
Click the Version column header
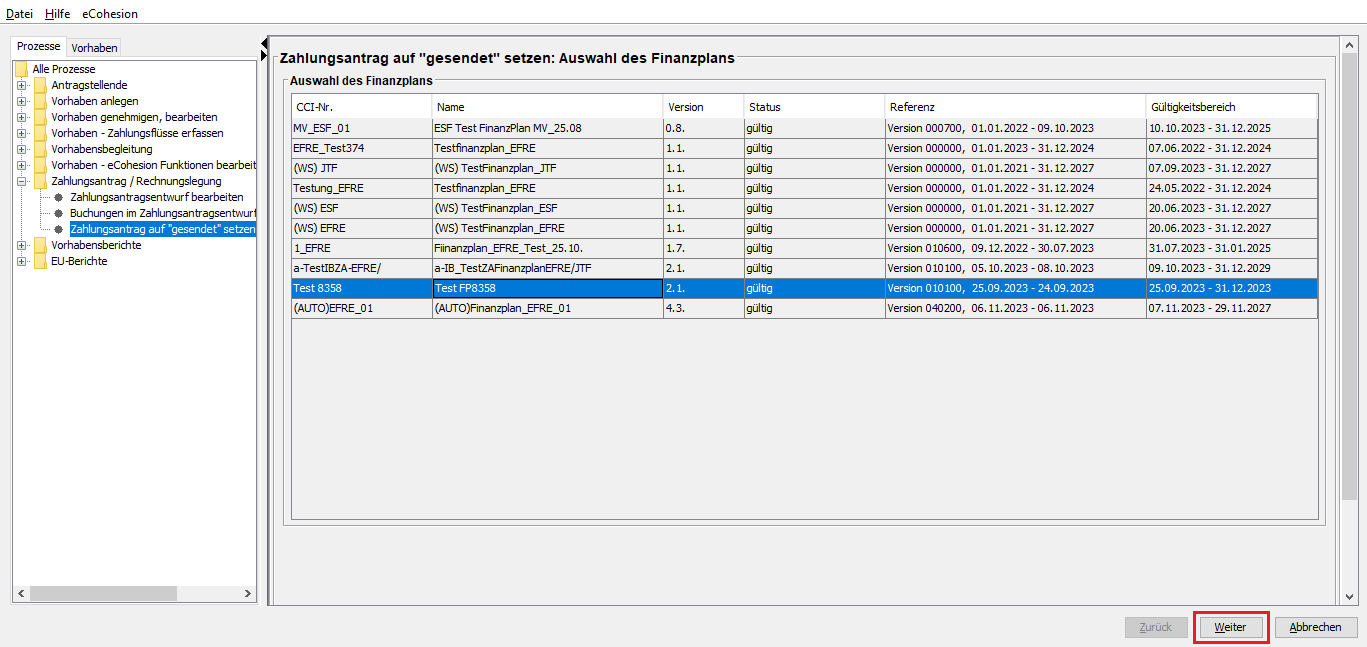[704, 107]
